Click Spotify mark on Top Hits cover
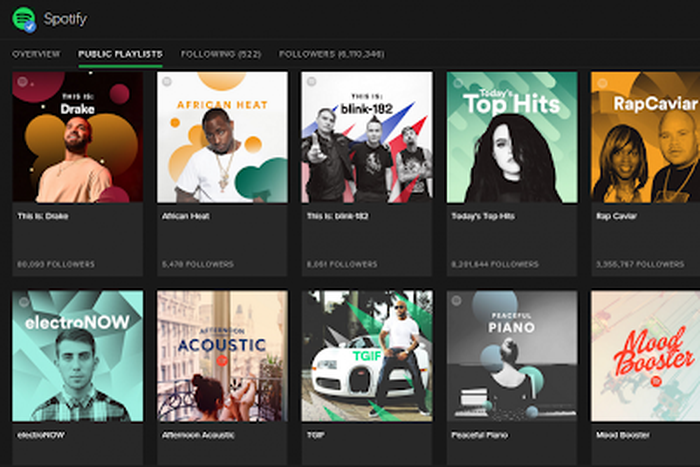The width and height of the screenshot is (700, 467). point(458,83)
